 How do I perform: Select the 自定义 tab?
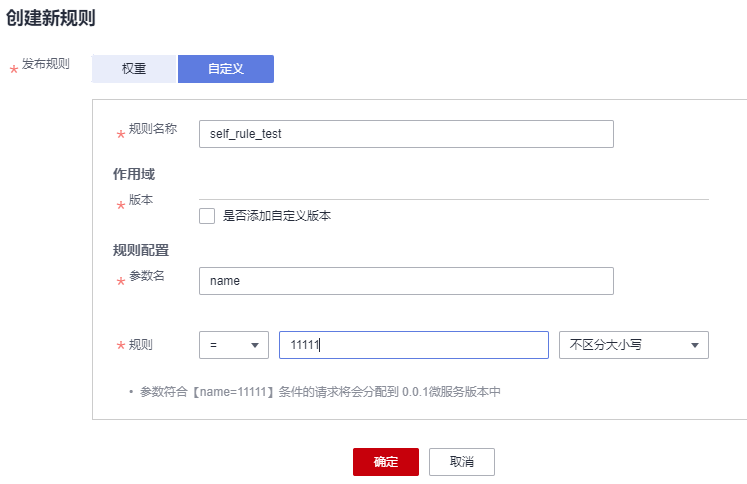(225, 69)
